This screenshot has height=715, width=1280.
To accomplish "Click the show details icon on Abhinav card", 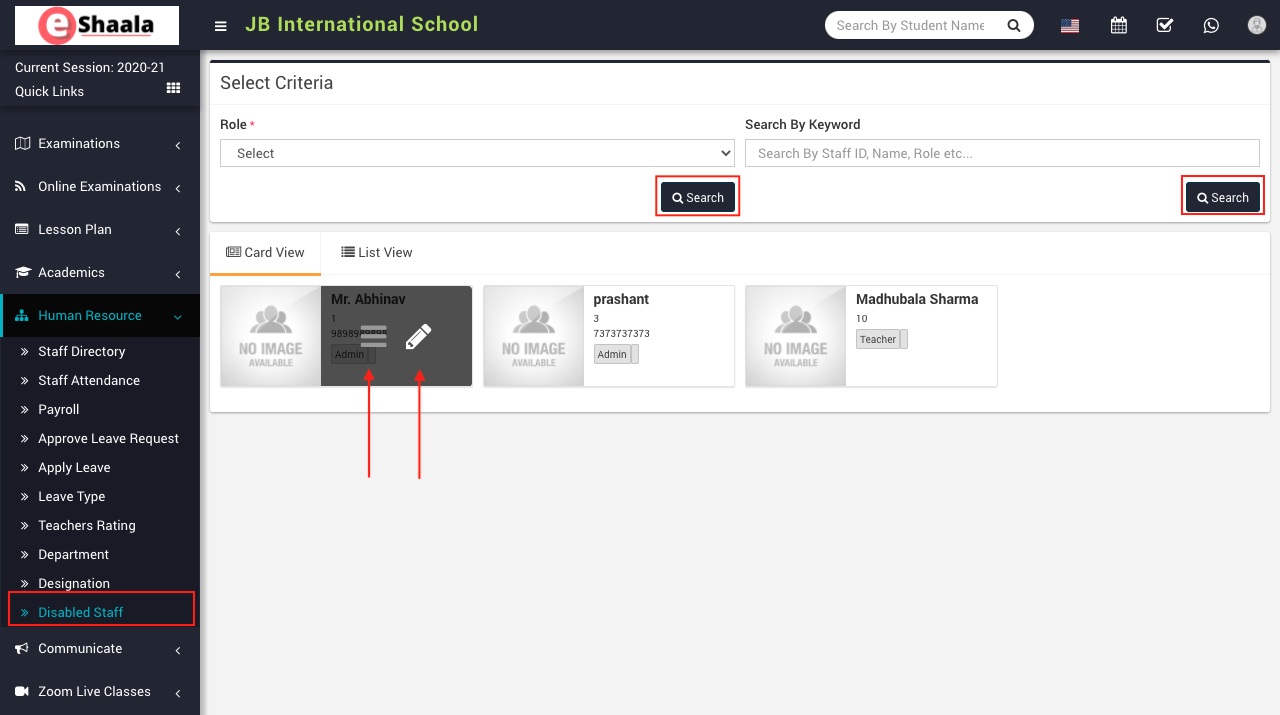I will point(373,337).
